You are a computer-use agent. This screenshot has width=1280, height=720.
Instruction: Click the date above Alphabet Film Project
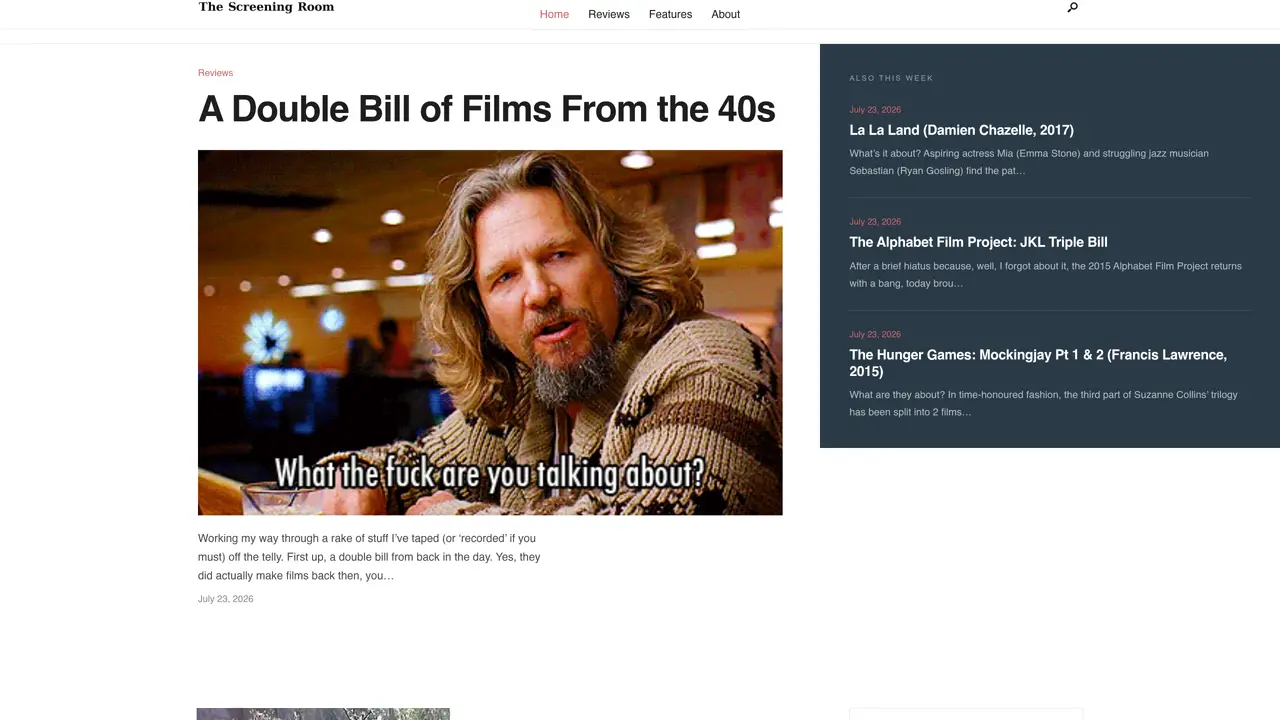click(x=875, y=222)
